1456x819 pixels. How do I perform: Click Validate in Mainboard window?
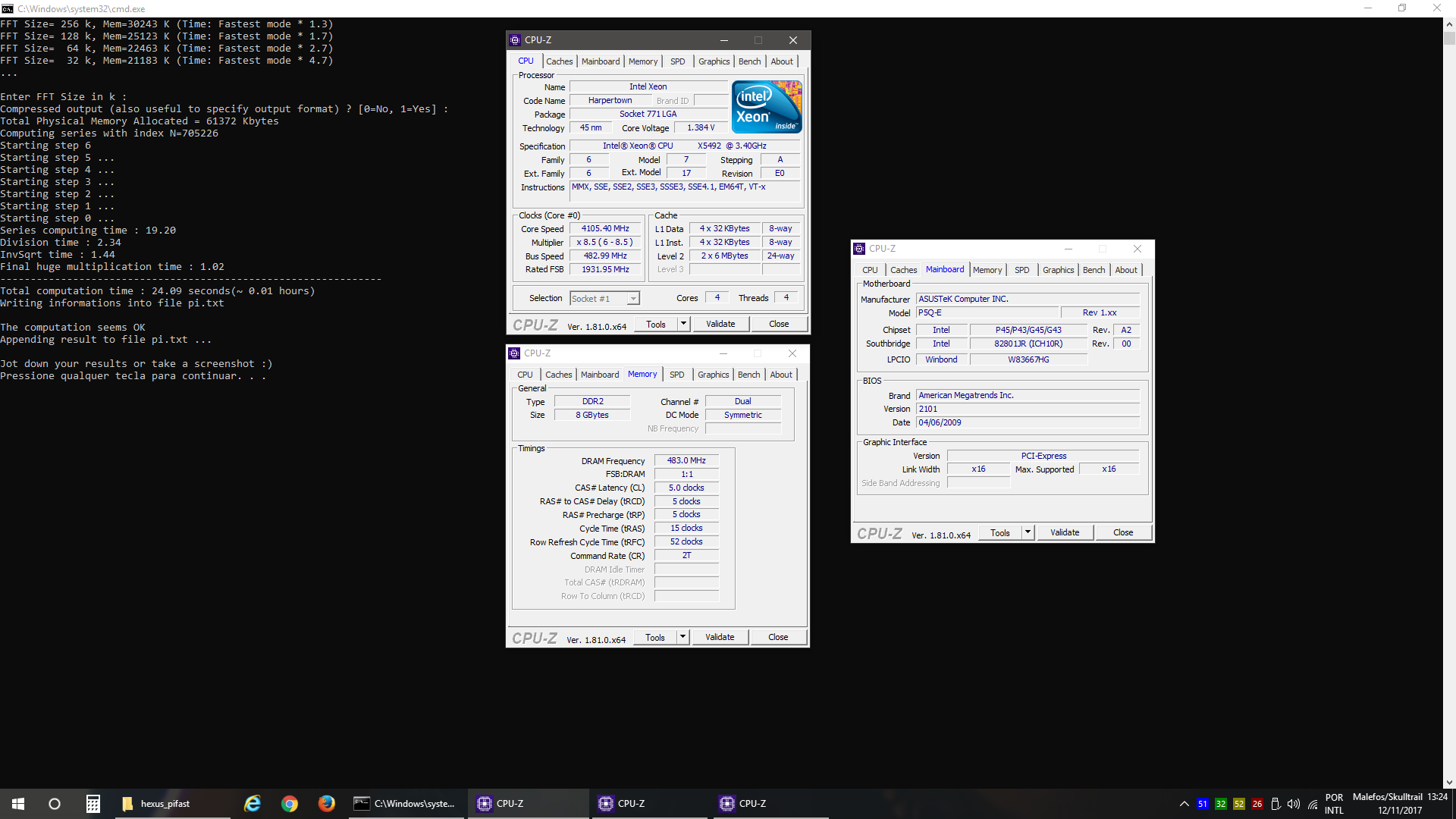tap(1065, 532)
